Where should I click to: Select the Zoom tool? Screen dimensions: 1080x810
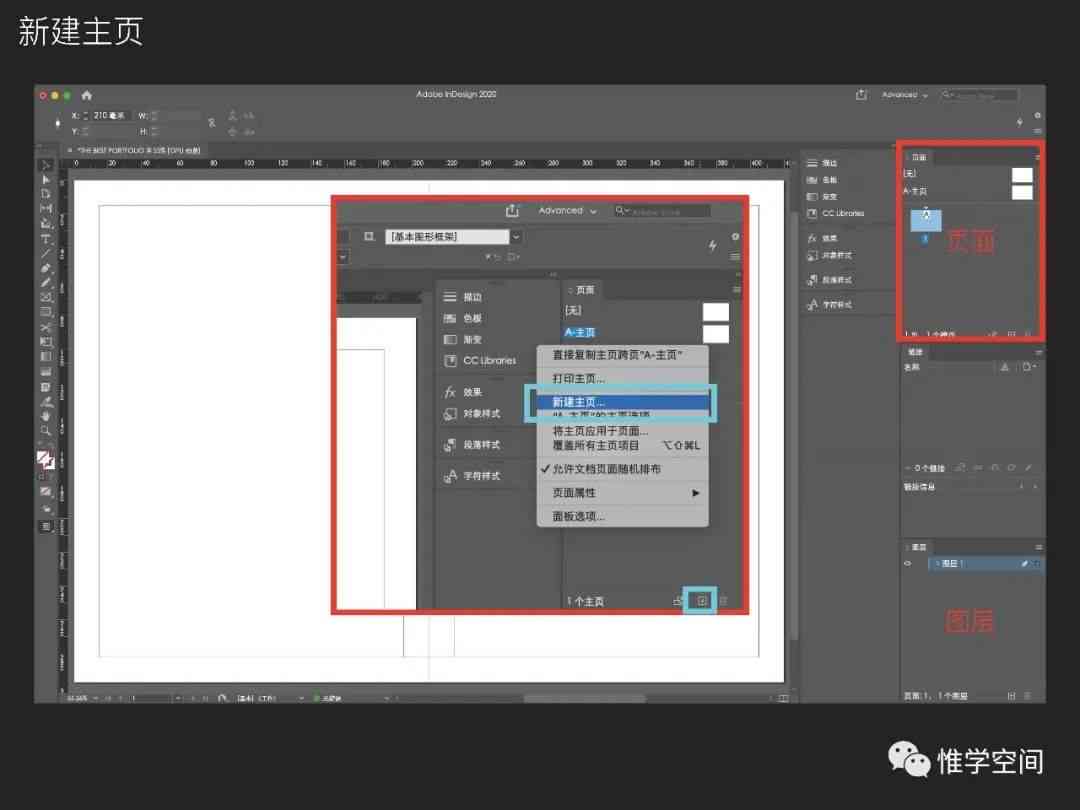point(46,431)
